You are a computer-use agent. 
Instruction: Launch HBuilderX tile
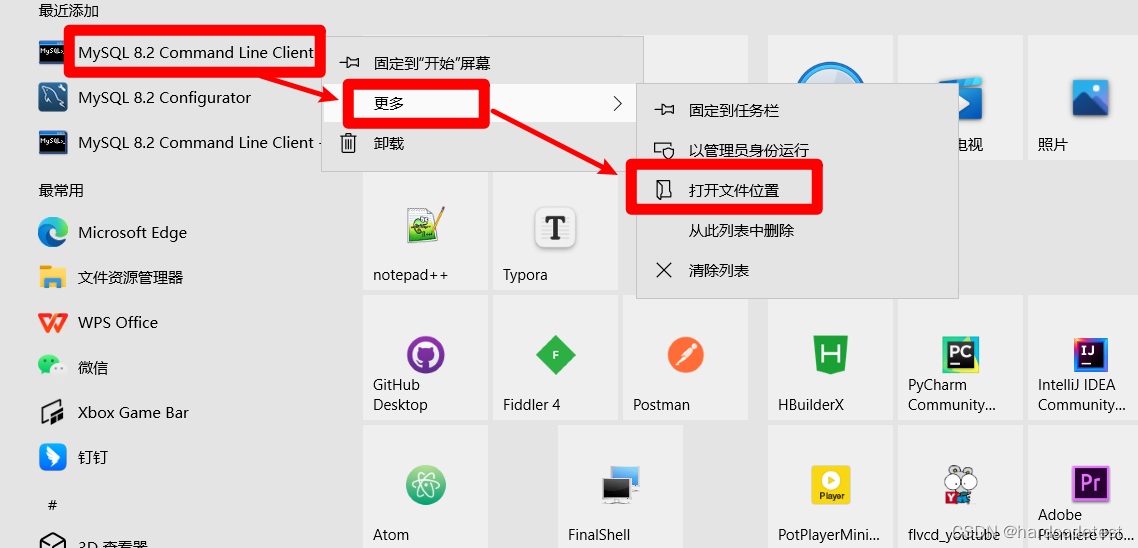pyautogui.click(x=830, y=357)
